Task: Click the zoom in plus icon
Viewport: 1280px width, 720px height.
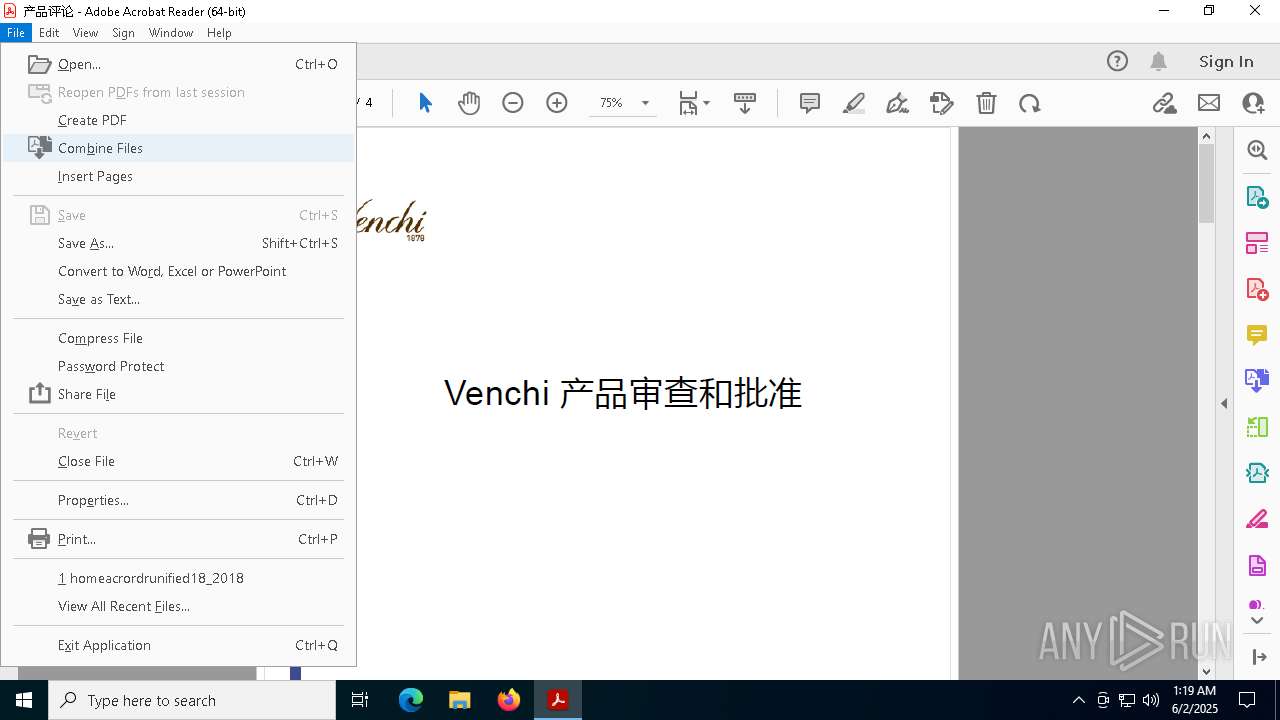Action: (557, 103)
